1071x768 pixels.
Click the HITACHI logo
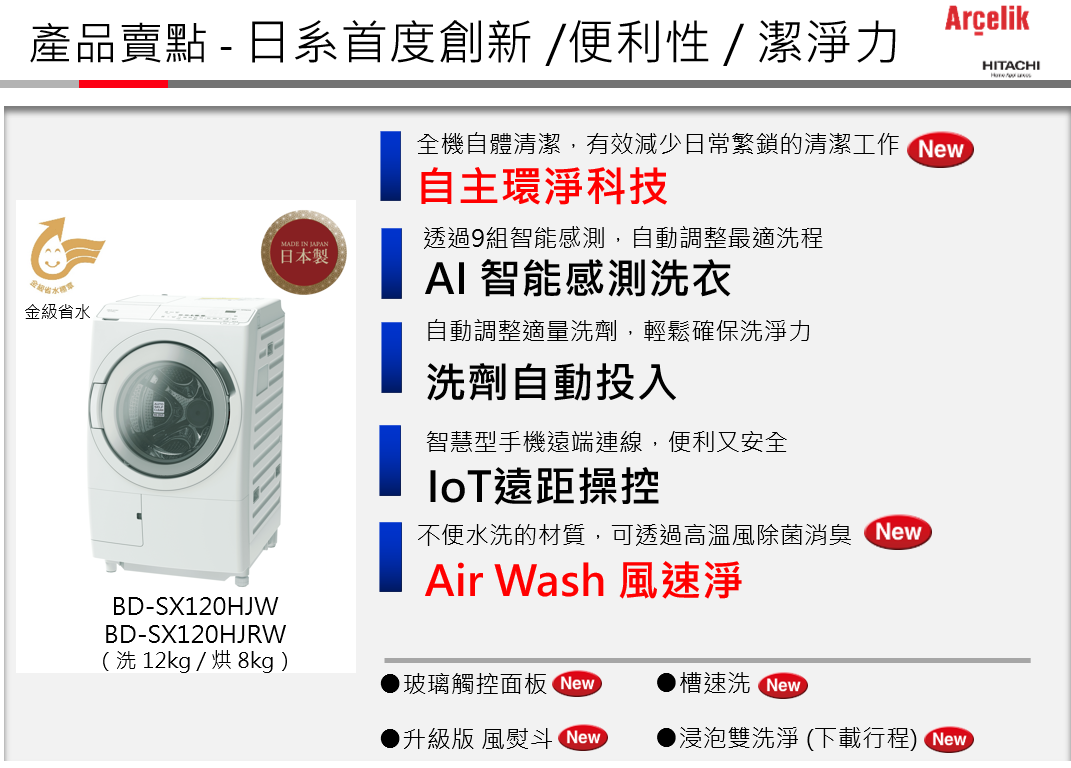coord(1010,68)
